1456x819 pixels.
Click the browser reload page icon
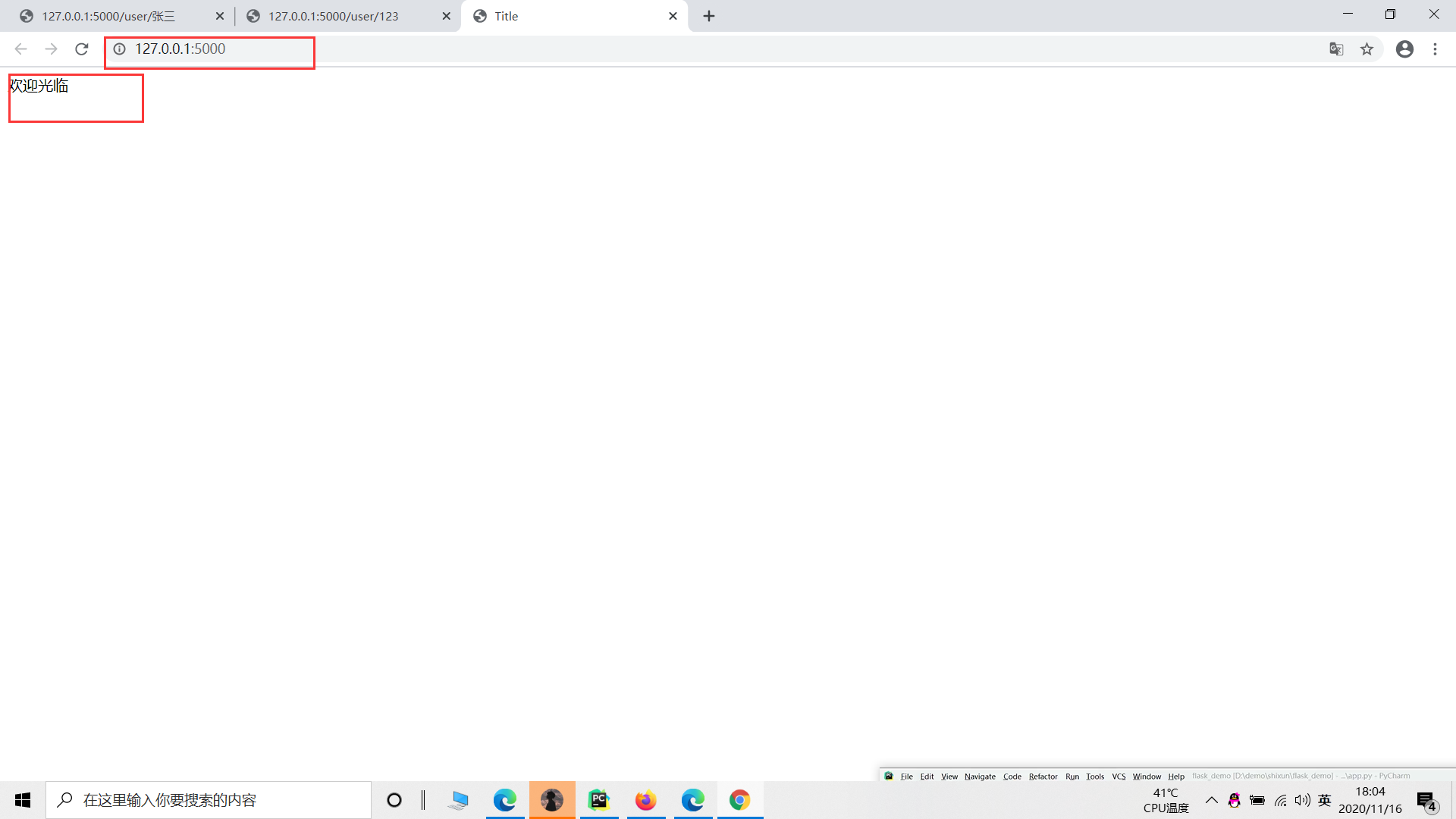tap(82, 49)
